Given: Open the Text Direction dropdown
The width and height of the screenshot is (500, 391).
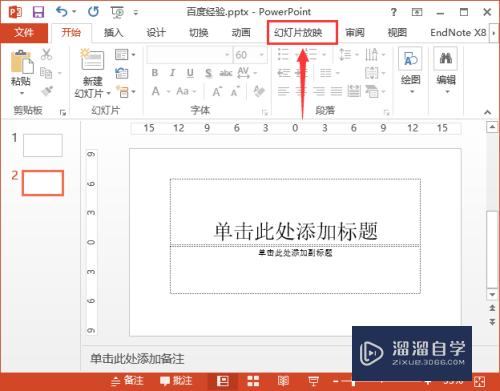Looking at the screenshot, I should tap(375, 54).
